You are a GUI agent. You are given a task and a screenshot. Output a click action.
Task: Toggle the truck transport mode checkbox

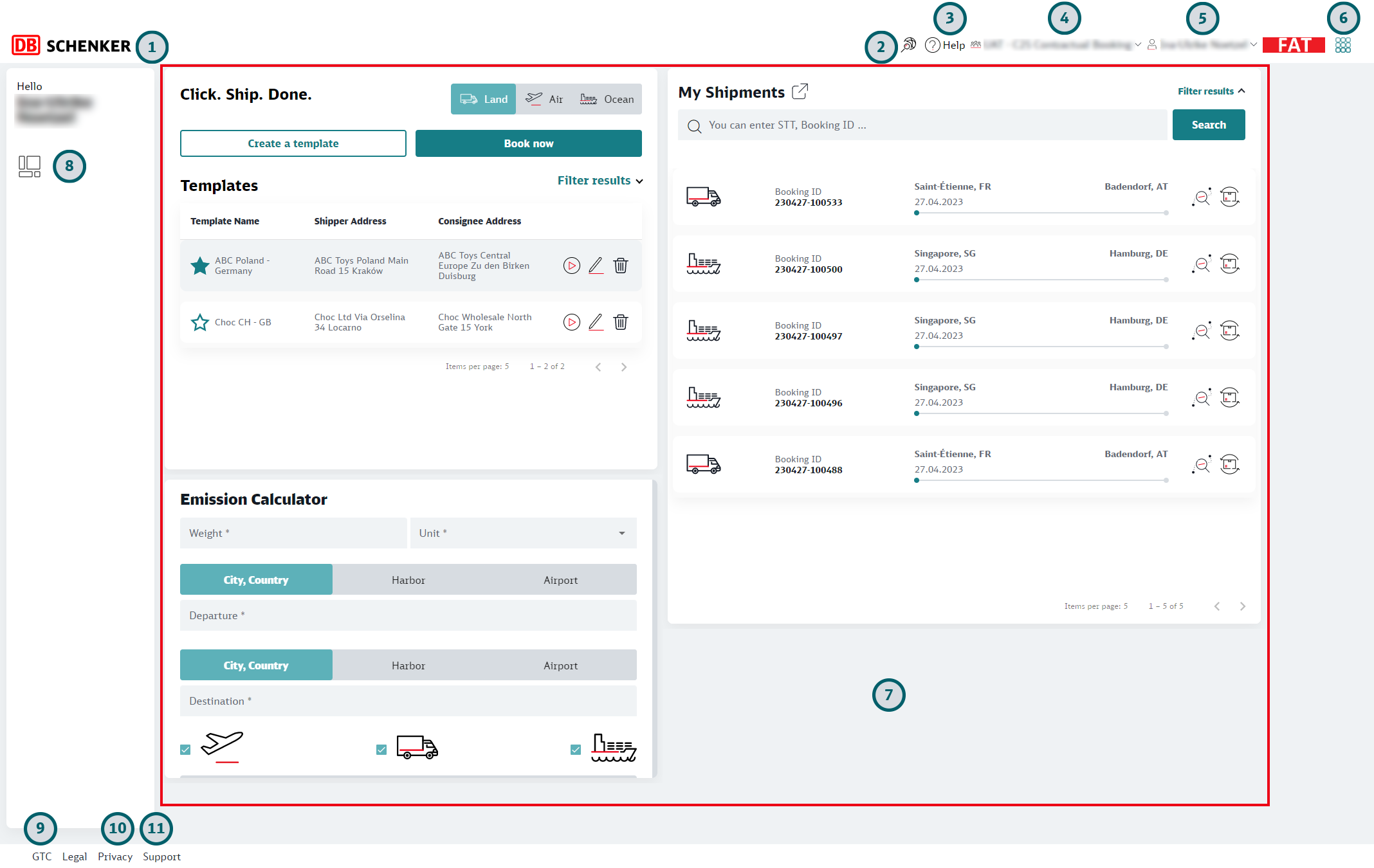tap(381, 750)
